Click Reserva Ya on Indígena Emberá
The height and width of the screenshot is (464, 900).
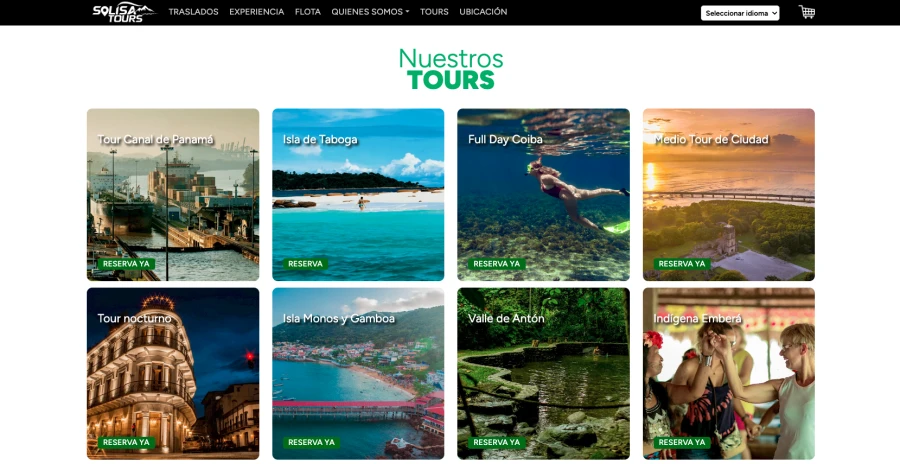[682, 443]
